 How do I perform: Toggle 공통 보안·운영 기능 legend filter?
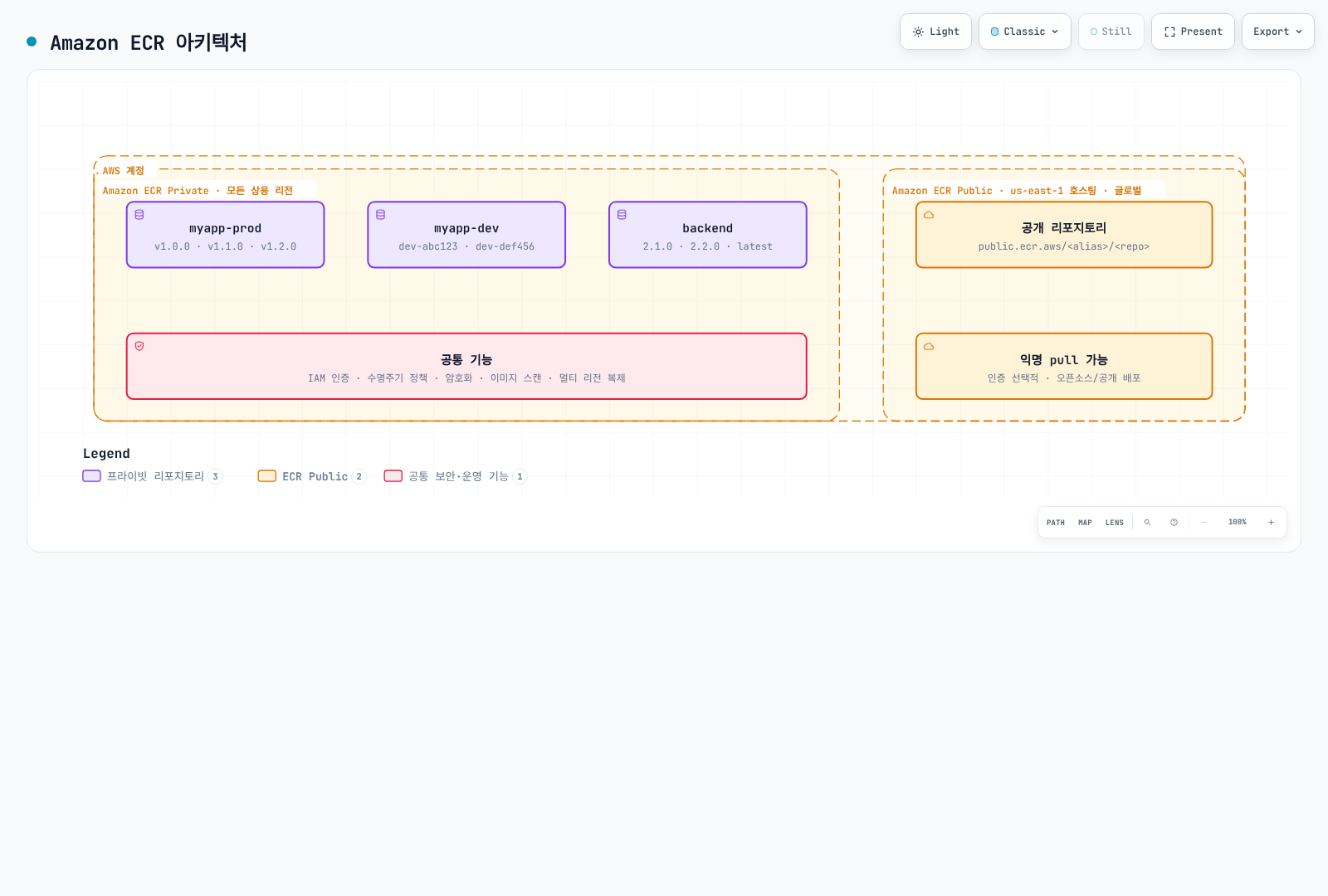[456, 476]
